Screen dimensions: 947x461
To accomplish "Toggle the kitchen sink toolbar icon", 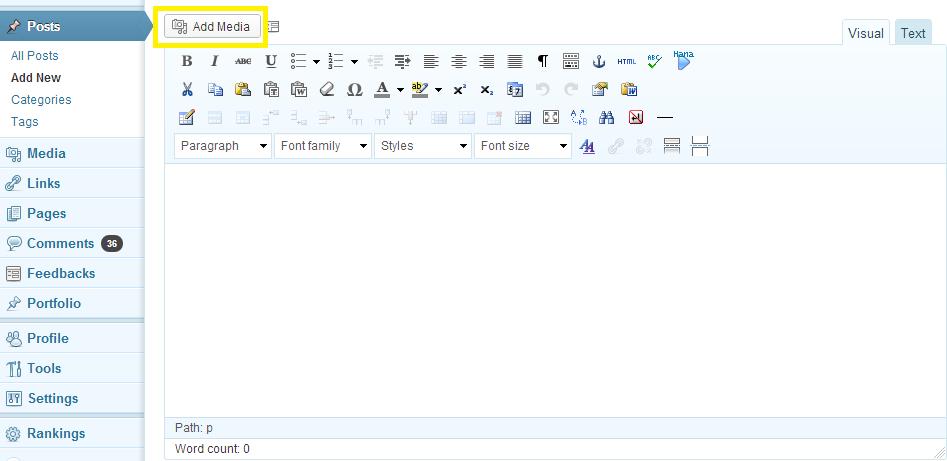I will pos(571,61).
